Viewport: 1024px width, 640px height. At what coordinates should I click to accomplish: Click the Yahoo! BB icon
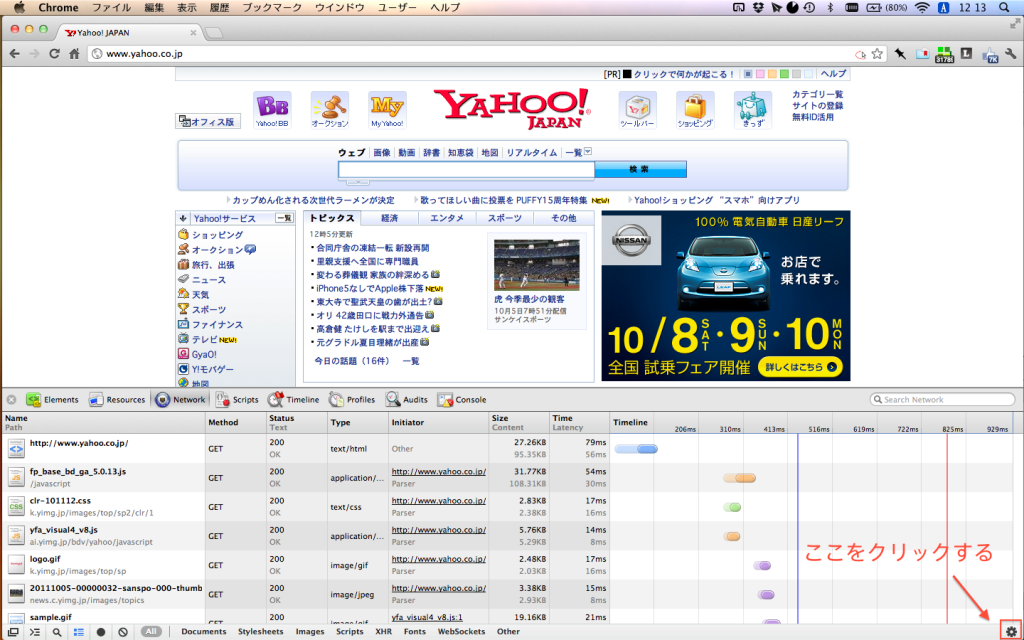coord(272,110)
